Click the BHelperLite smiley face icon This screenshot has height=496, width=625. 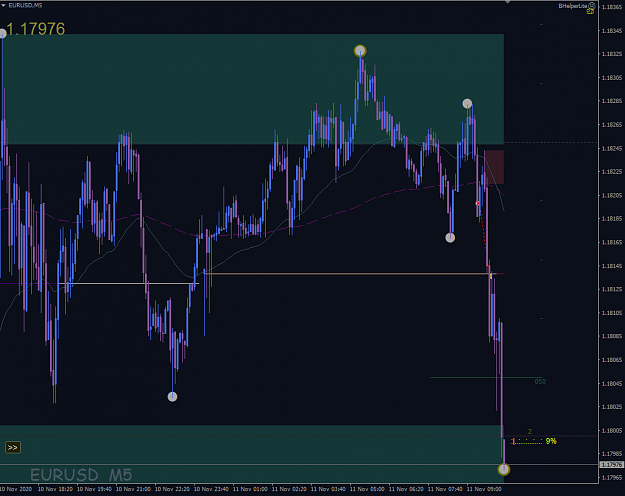(592, 6)
